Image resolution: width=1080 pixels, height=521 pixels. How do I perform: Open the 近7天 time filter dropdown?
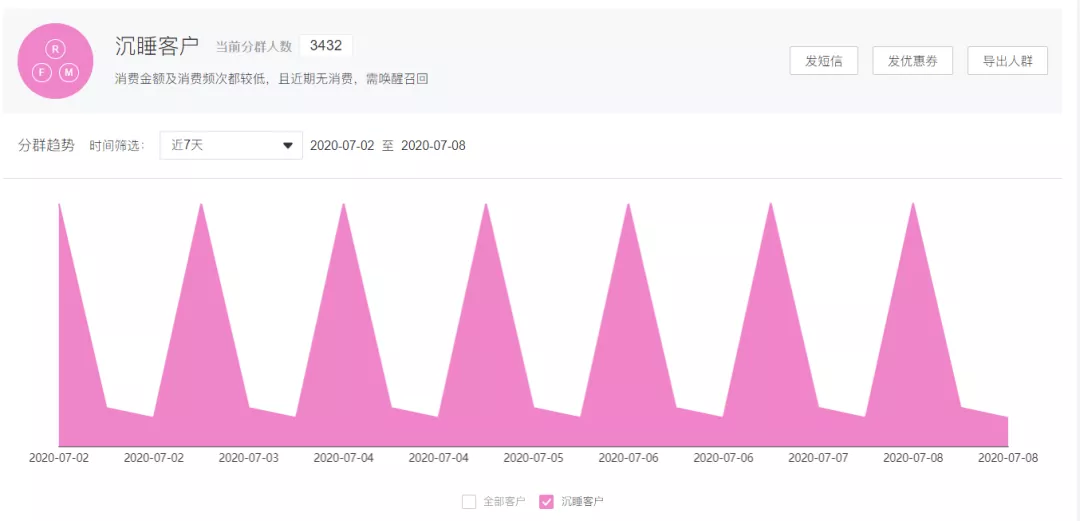[x=231, y=145]
